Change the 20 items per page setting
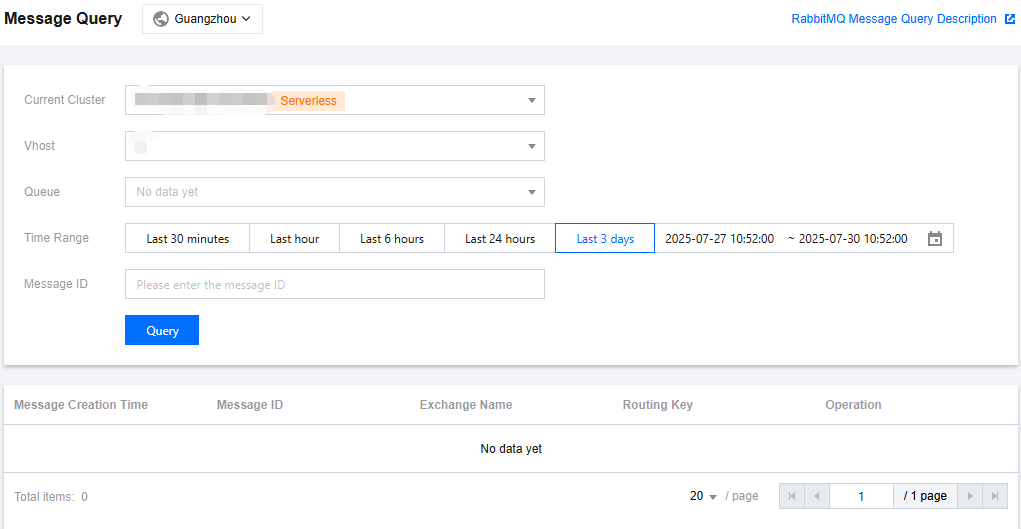This screenshot has width=1021, height=529. click(x=703, y=496)
